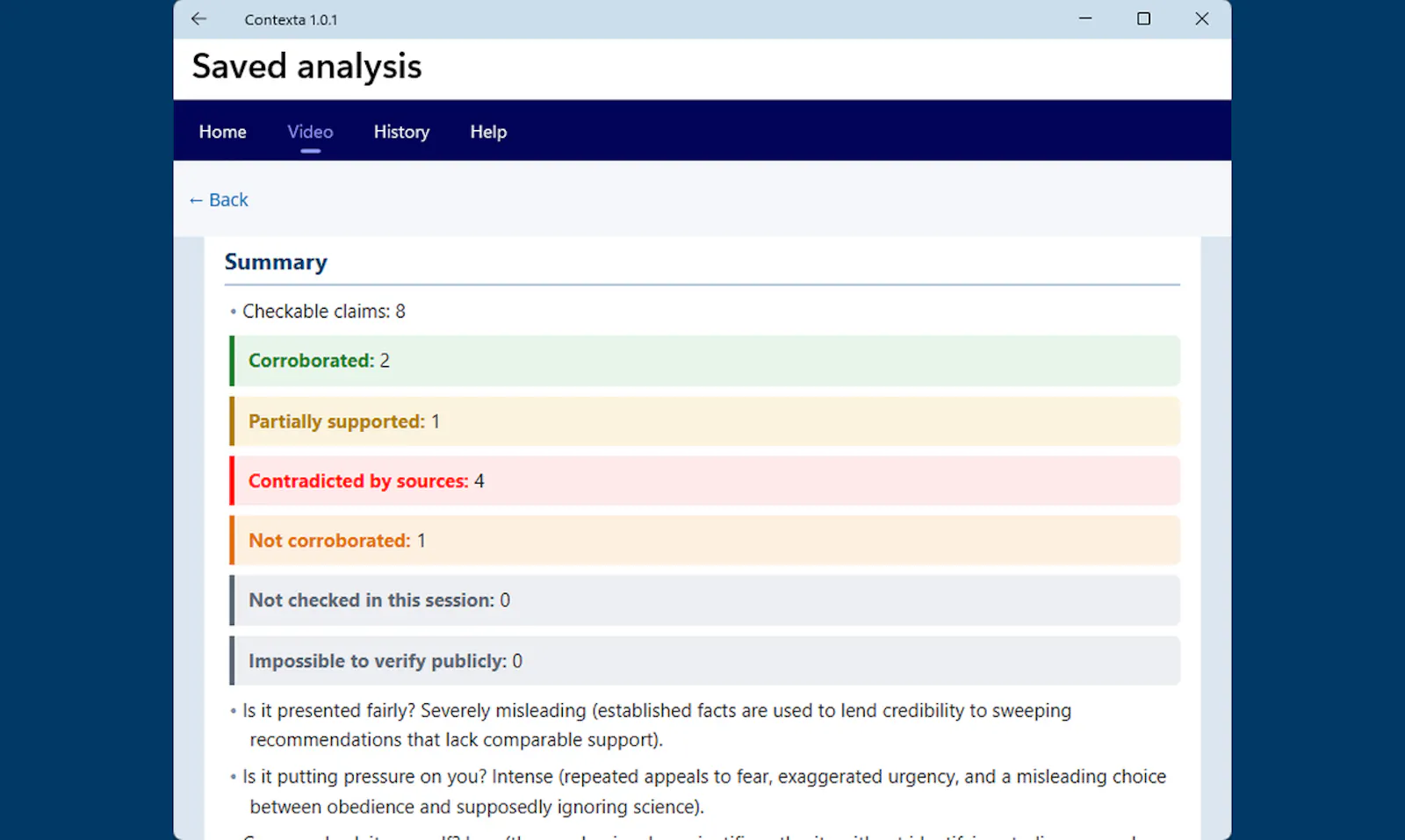Open the Home tab

[222, 132]
